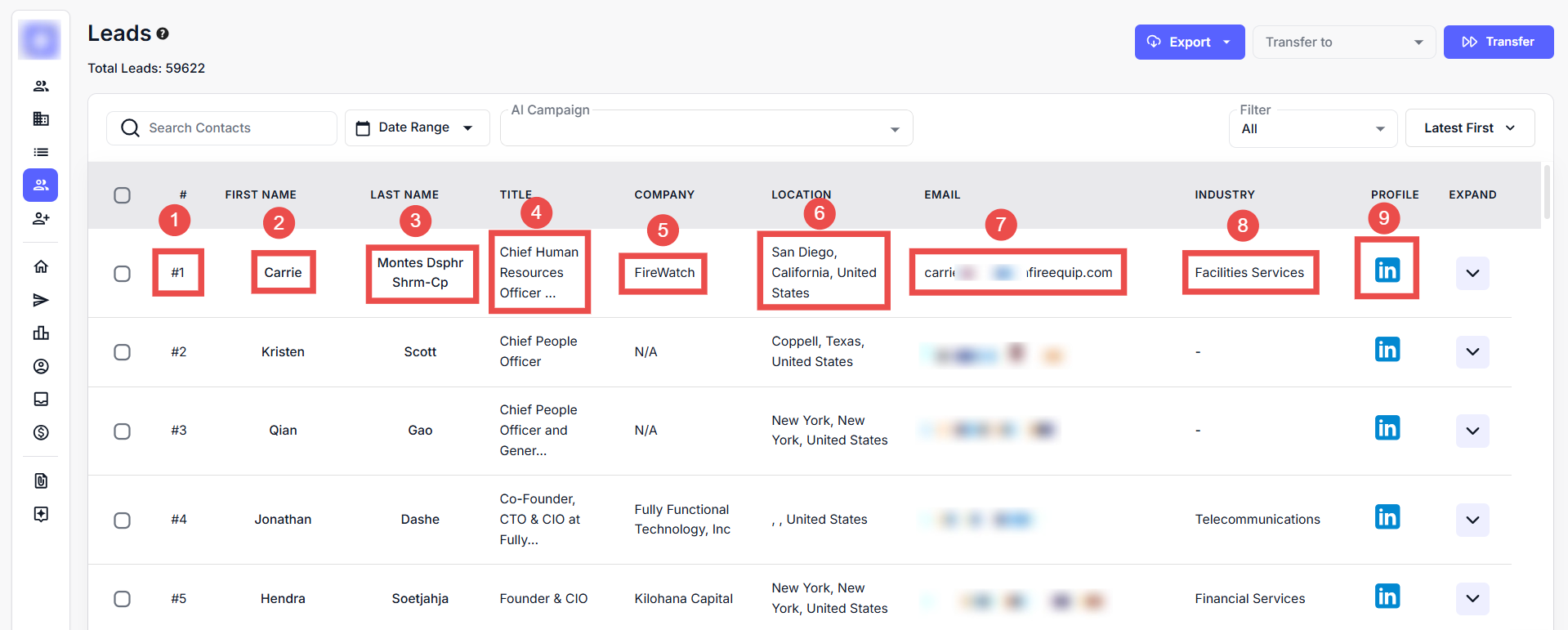Viewport: 1568px width, 630px height.
Task: Open the Latest First sort menu
Action: [1469, 127]
